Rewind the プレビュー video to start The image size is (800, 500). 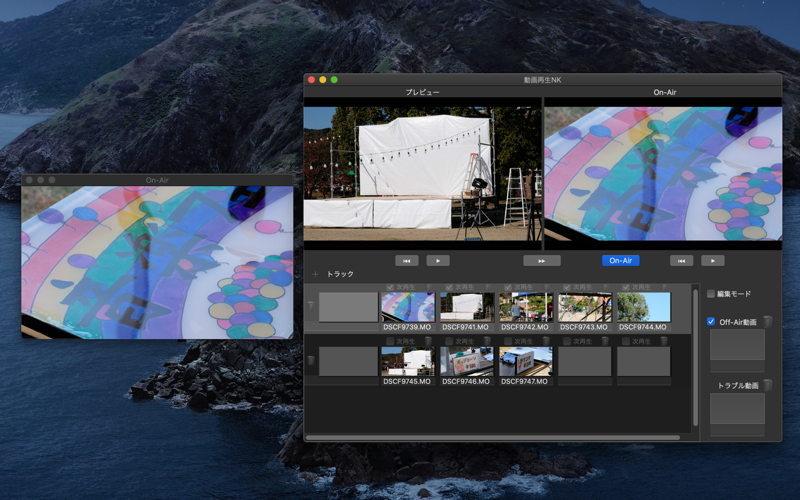(407, 261)
